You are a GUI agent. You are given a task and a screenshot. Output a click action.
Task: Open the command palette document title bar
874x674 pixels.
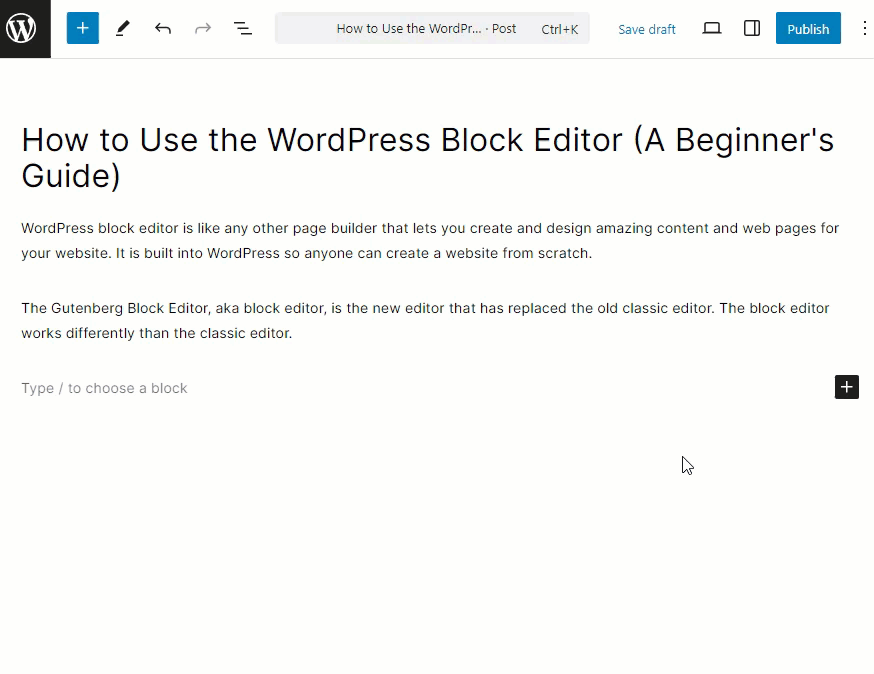(432, 28)
